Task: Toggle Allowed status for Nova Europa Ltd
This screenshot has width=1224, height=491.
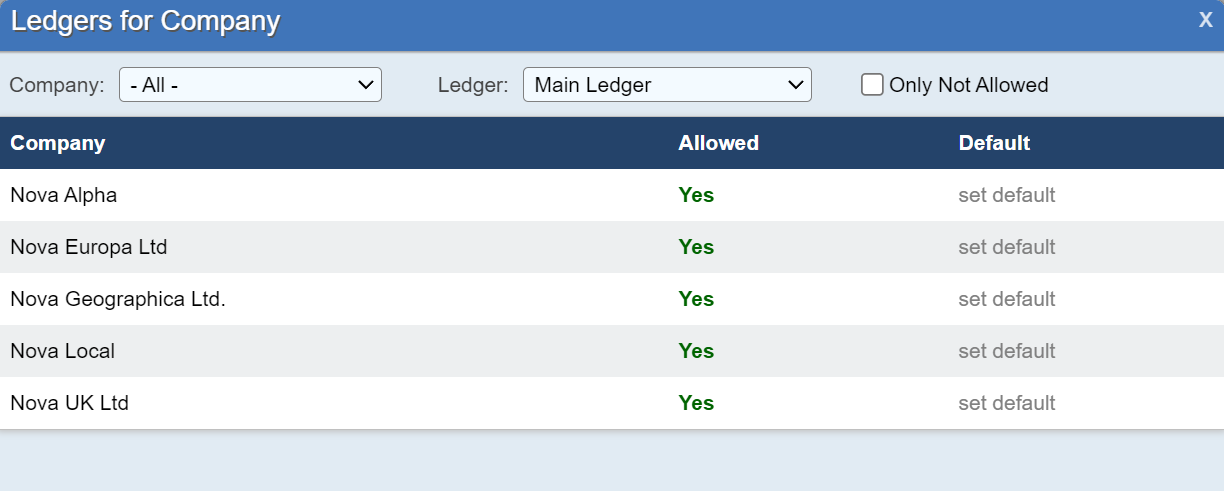Action: point(696,247)
